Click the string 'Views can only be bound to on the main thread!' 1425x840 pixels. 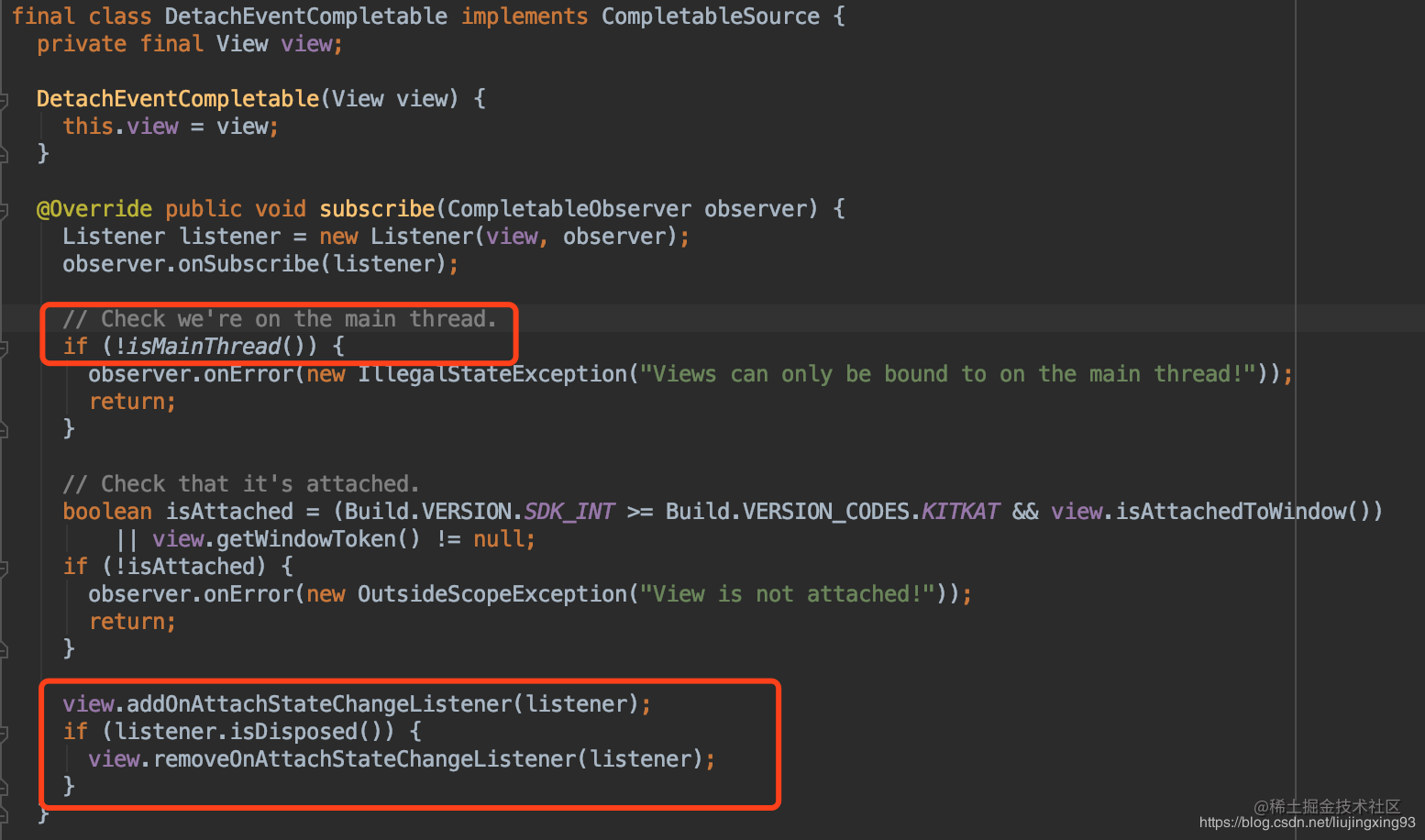948,374
